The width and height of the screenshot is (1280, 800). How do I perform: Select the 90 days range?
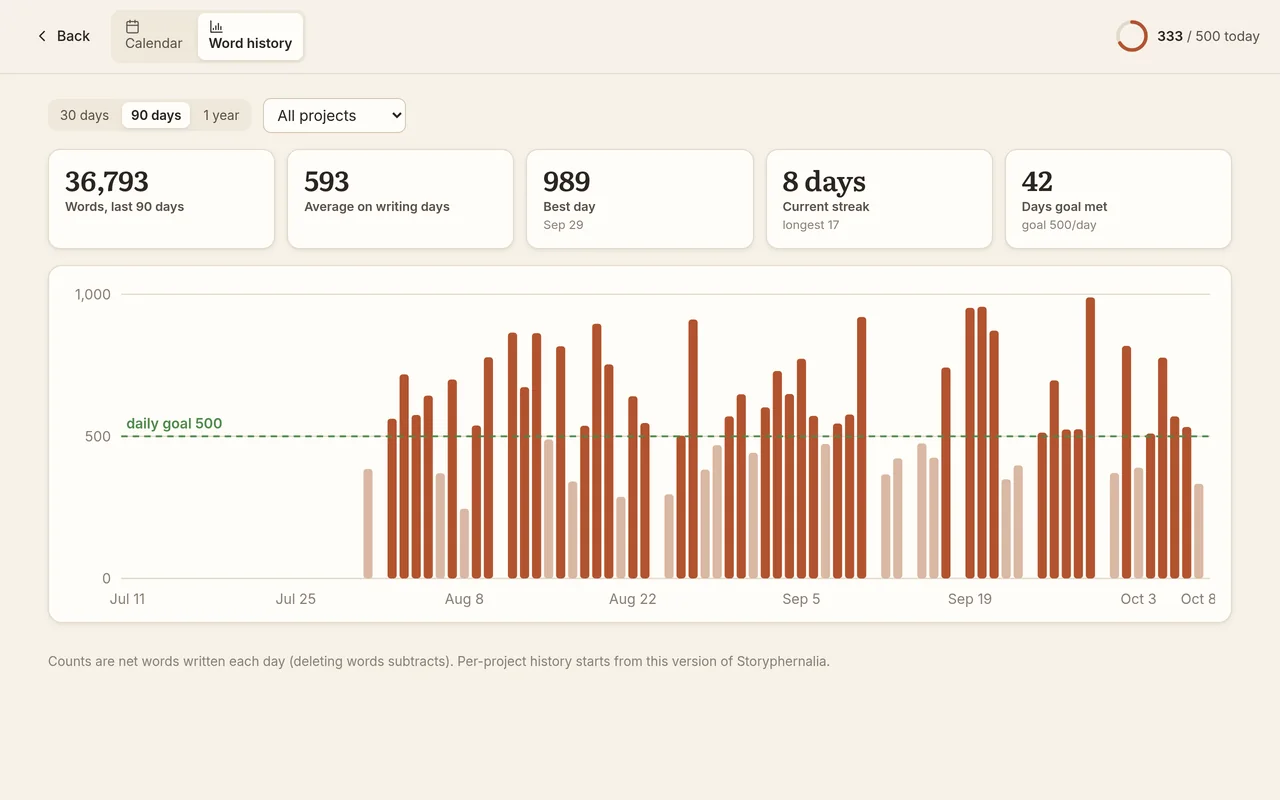click(x=156, y=115)
